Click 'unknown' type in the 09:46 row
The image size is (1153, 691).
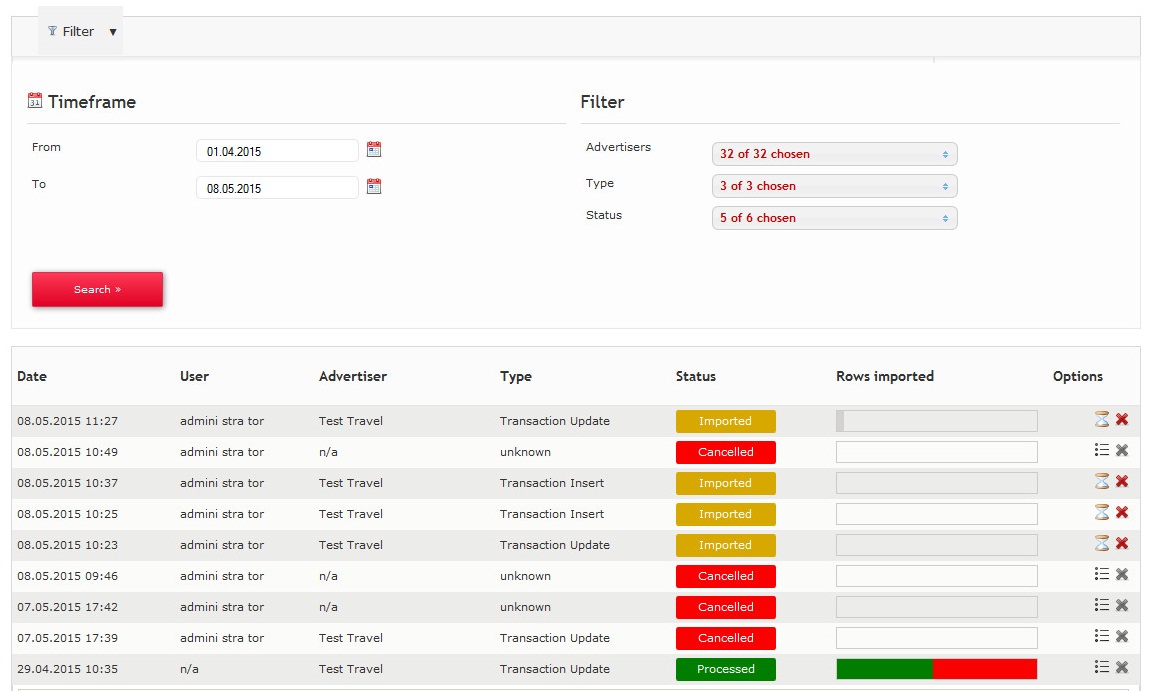click(x=526, y=576)
